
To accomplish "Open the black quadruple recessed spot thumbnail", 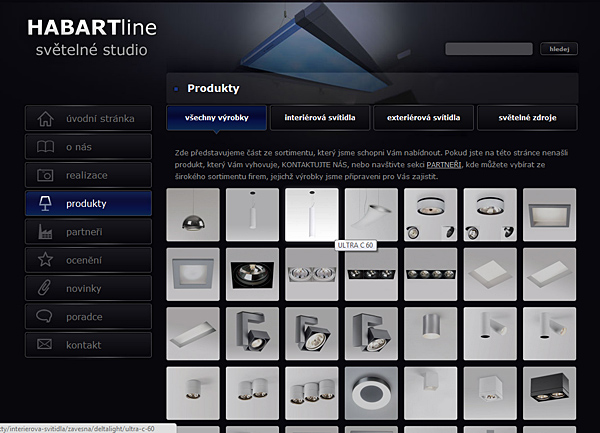I will (430, 274).
